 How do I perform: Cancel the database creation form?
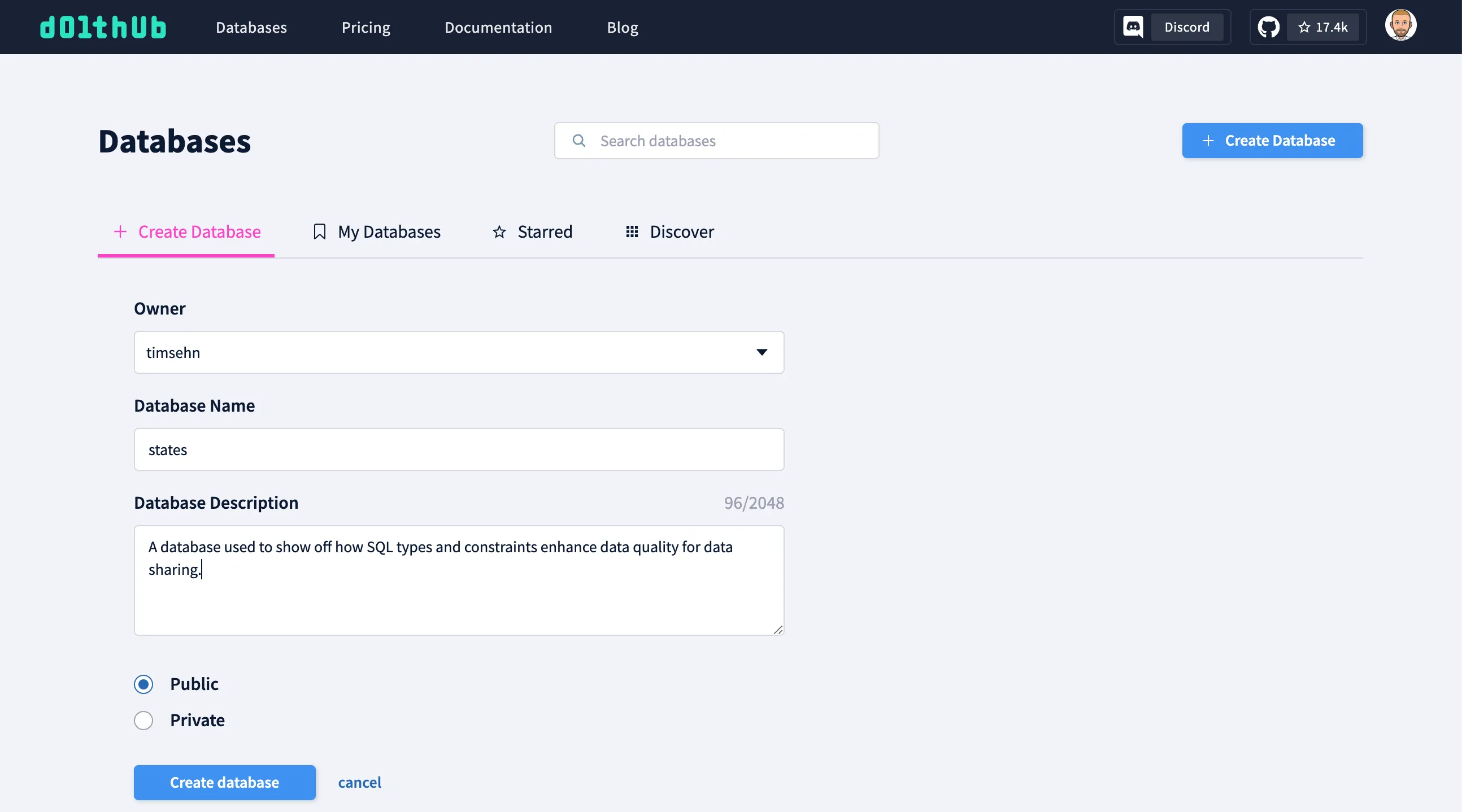tap(360, 783)
